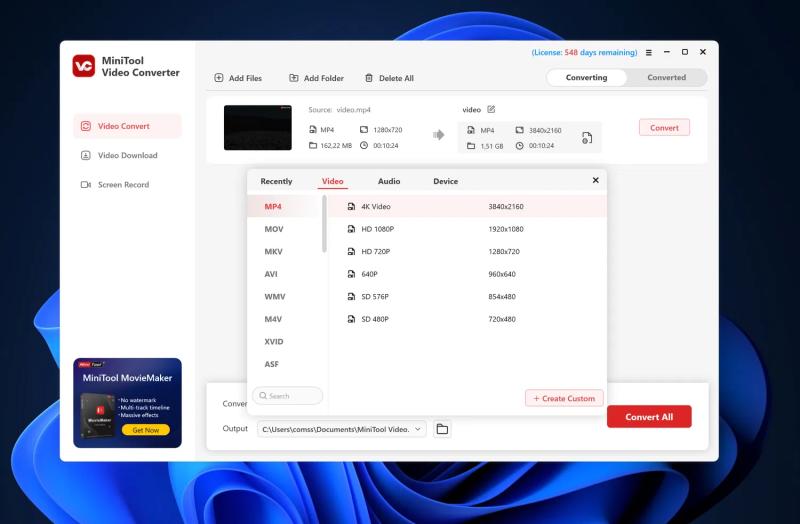Click the Add Files plus icon
The width and height of the screenshot is (800, 524).
coord(219,78)
